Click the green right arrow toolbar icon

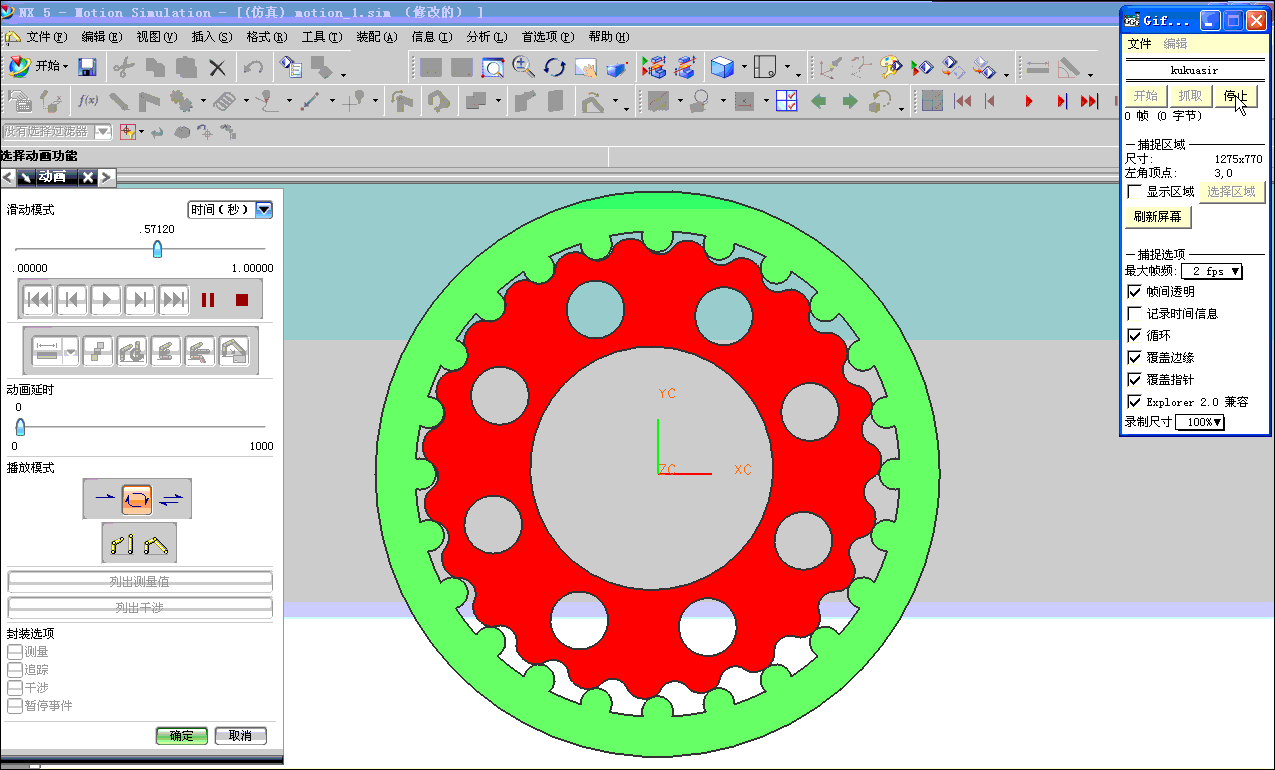pos(850,101)
